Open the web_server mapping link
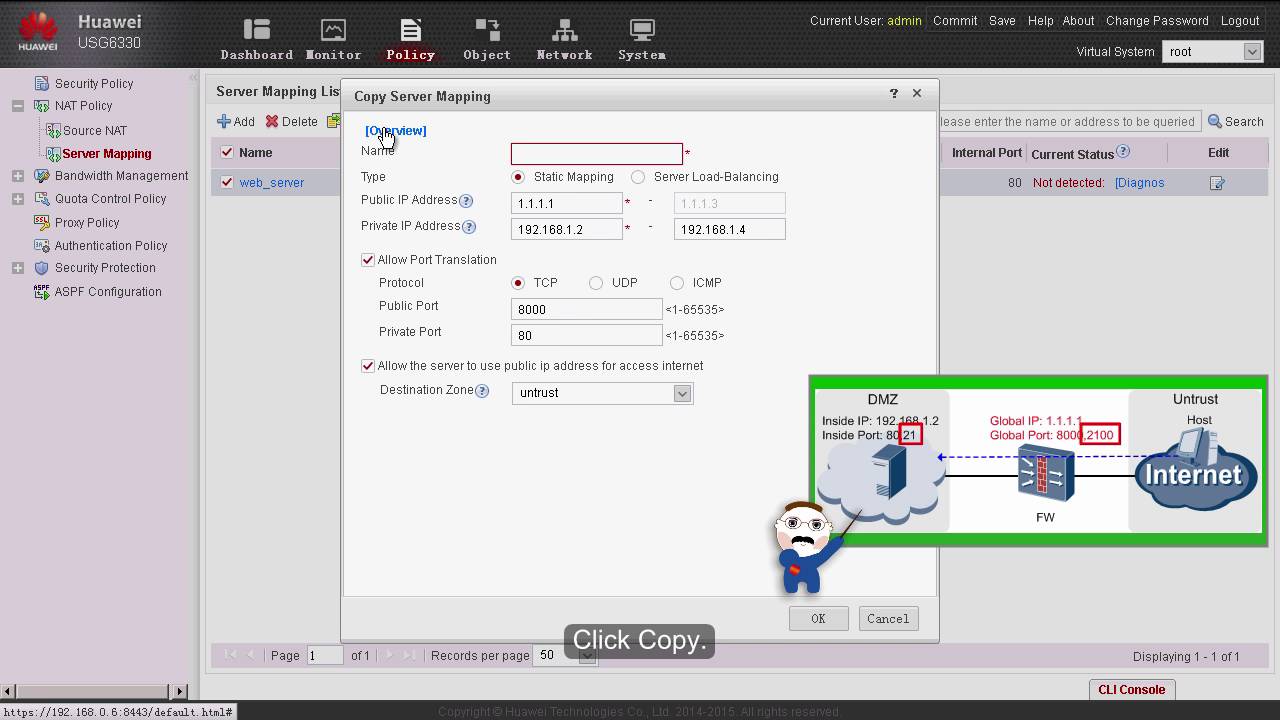This screenshot has height=720, width=1280. coord(272,183)
